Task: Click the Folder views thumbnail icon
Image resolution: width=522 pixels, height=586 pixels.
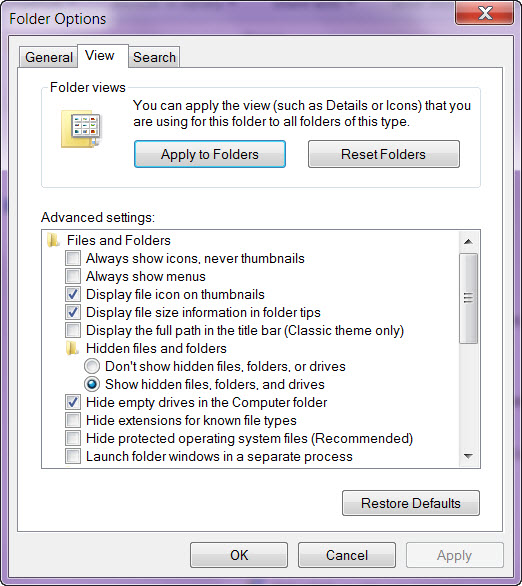Action: [x=81, y=128]
